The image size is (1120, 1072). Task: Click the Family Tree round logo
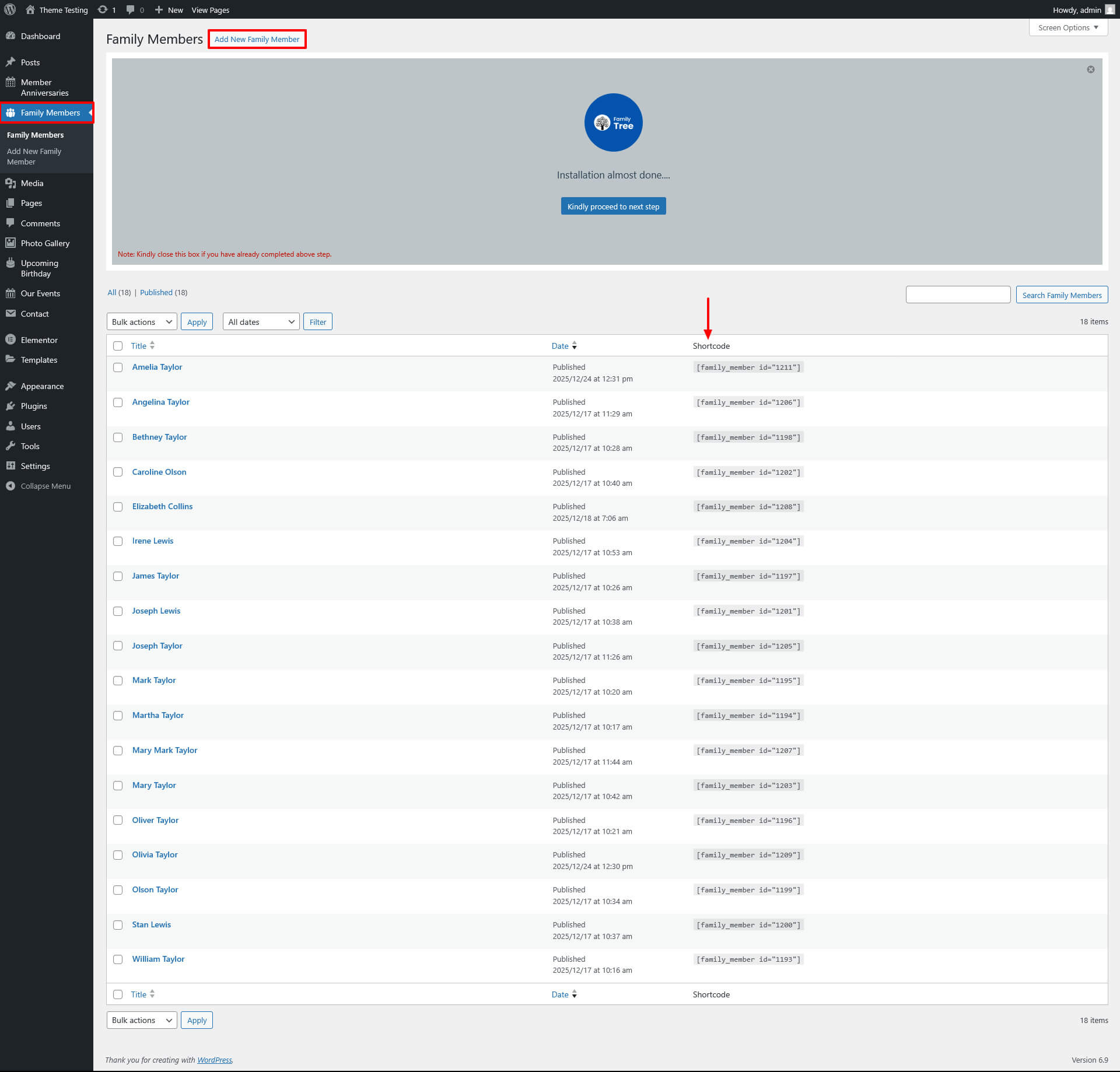(x=613, y=122)
